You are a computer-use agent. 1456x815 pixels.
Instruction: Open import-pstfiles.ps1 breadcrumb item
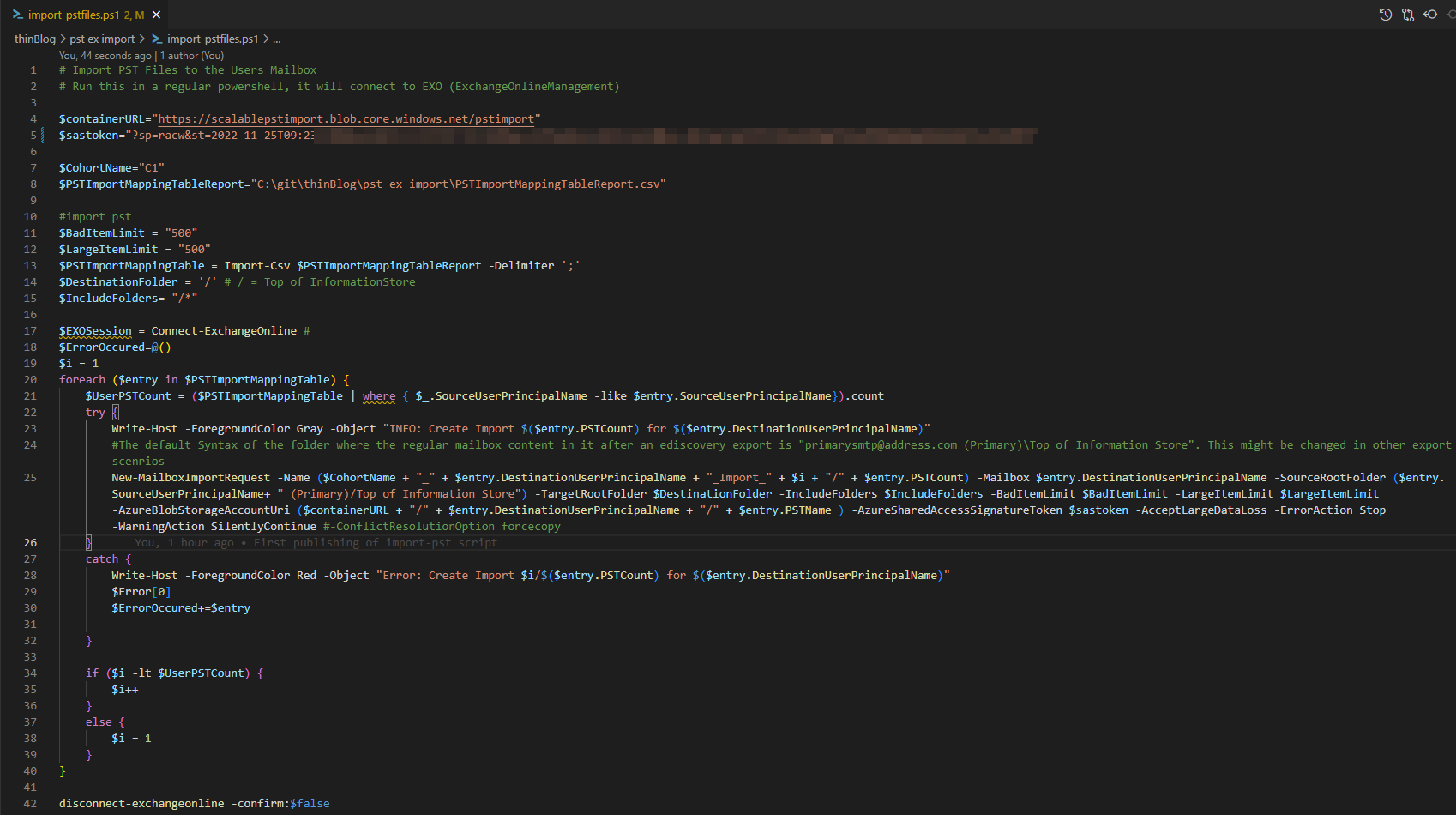pos(213,39)
